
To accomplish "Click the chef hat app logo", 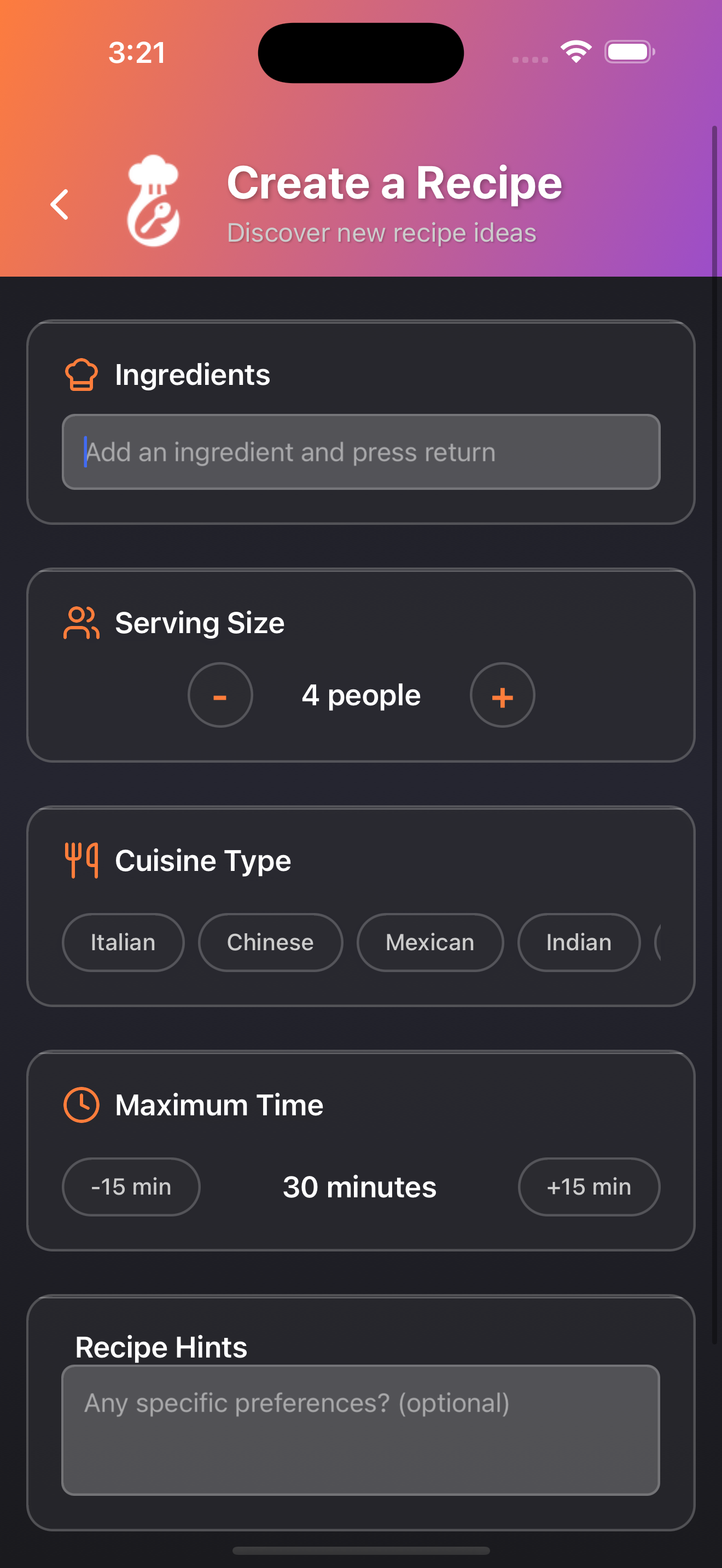I will click(x=153, y=201).
